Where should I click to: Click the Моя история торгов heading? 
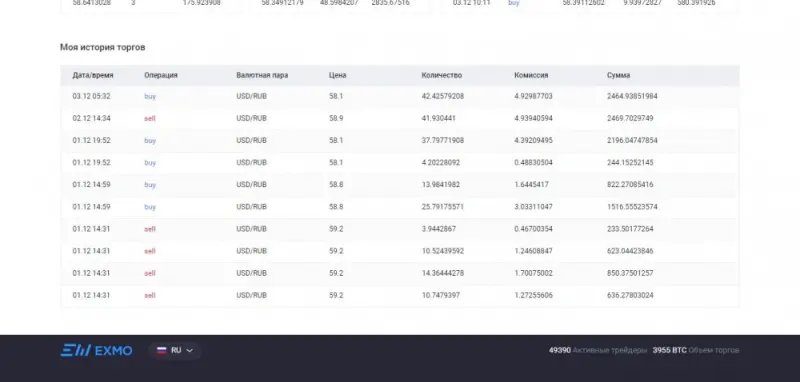pos(103,47)
